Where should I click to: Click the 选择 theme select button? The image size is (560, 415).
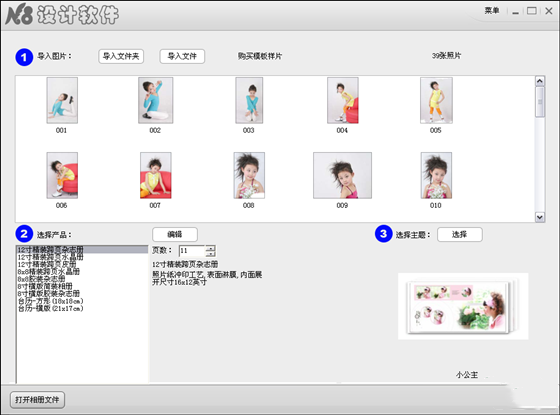coord(460,234)
